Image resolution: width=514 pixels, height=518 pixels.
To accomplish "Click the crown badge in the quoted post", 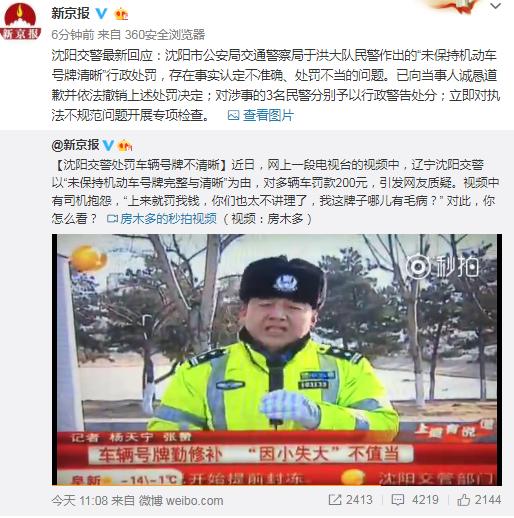I will [125, 145].
